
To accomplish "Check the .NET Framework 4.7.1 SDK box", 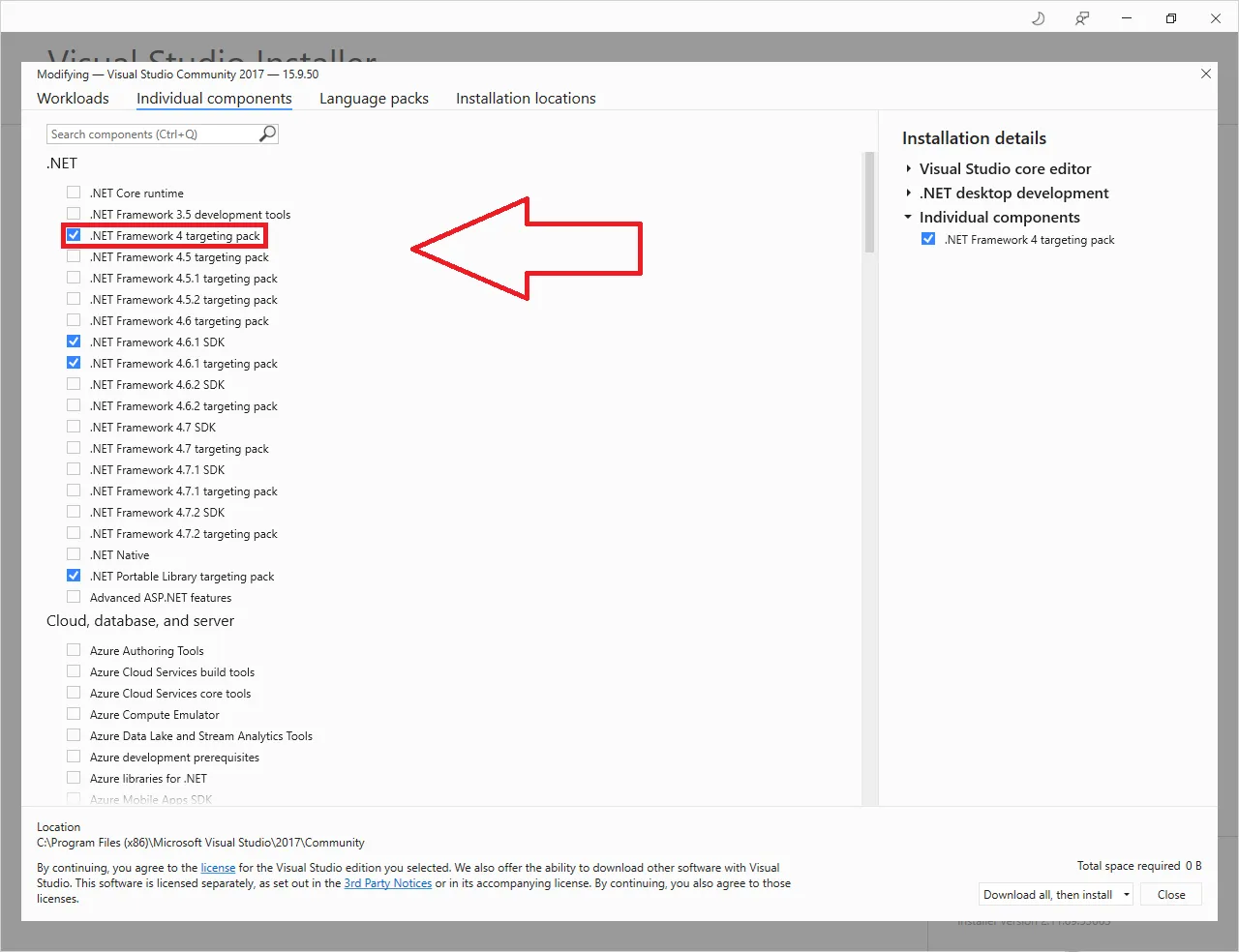I will [74, 469].
